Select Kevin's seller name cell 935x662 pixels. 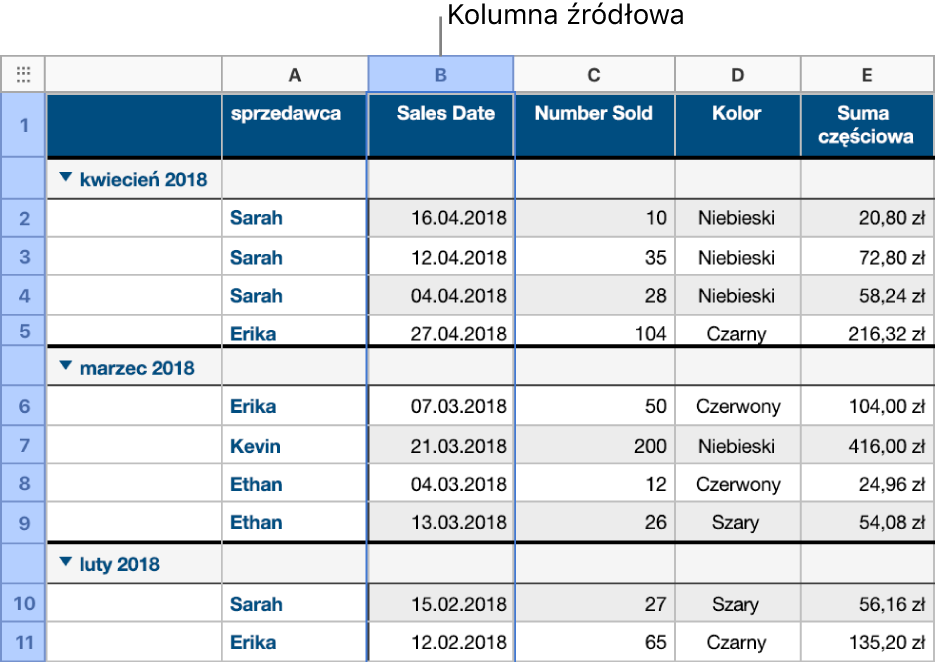[x=295, y=446]
